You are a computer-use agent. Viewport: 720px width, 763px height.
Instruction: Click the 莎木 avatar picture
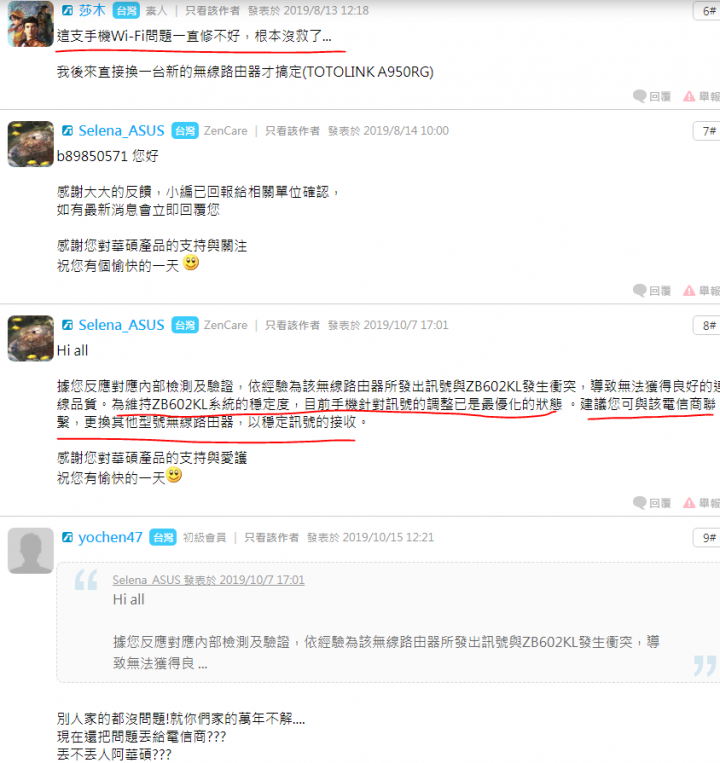coord(31,24)
